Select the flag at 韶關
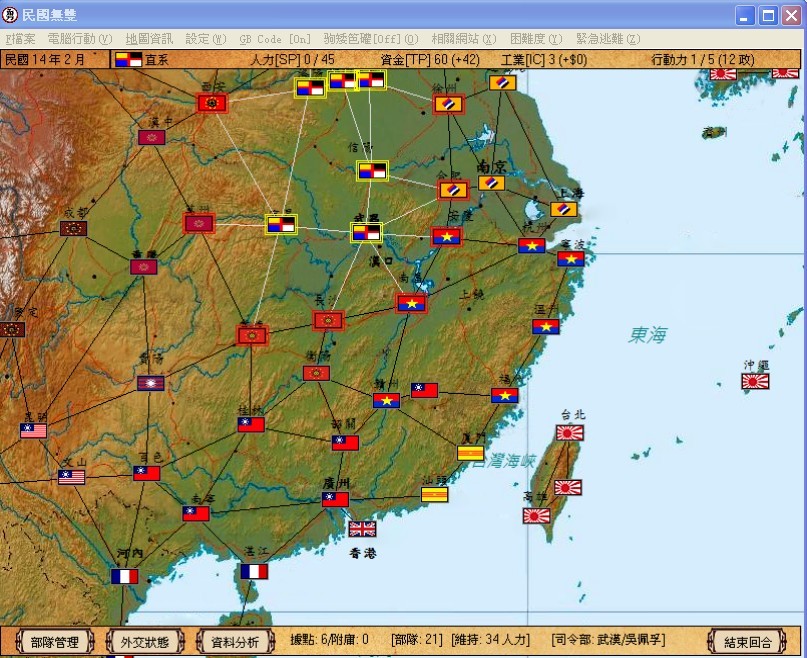807x658 pixels. click(x=345, y=443)
